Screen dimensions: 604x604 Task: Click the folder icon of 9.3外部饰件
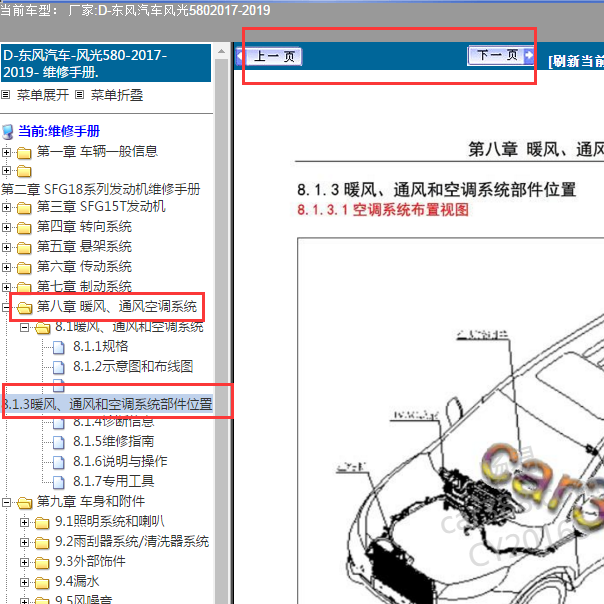[42, 562]
